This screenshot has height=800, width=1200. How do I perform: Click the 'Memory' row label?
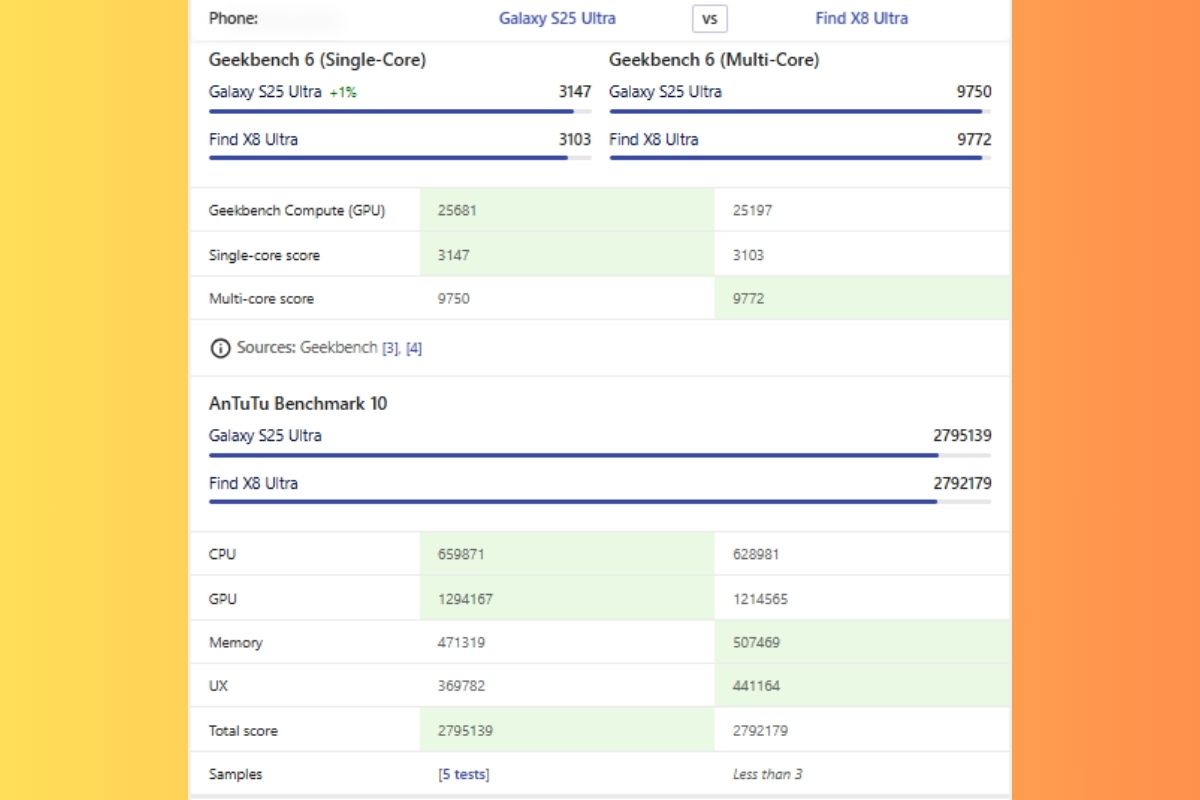pos(236,643)
